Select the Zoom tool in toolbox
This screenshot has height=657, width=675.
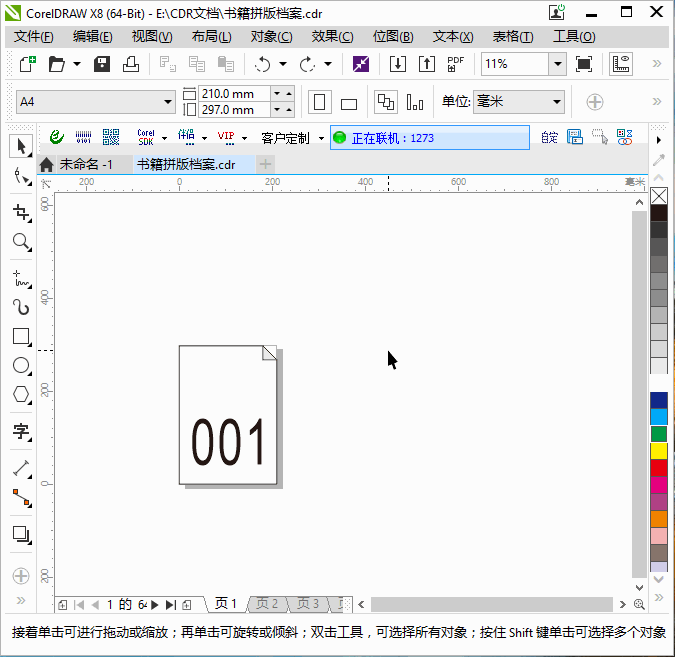click(21, 242)
